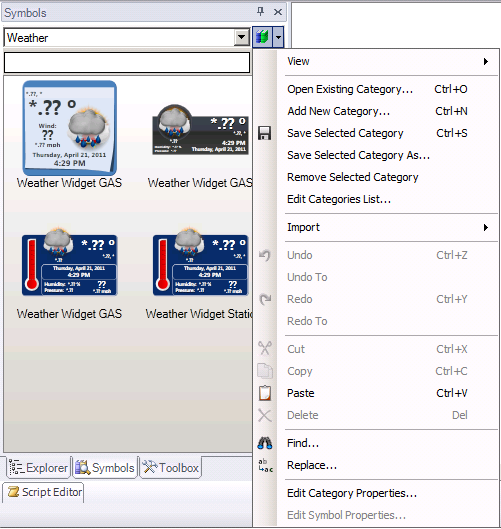Screen dimensions: 501x529
Task: Select the navy thermometer Weather Widget GAS thumbnail
Action: coord(69,262)
